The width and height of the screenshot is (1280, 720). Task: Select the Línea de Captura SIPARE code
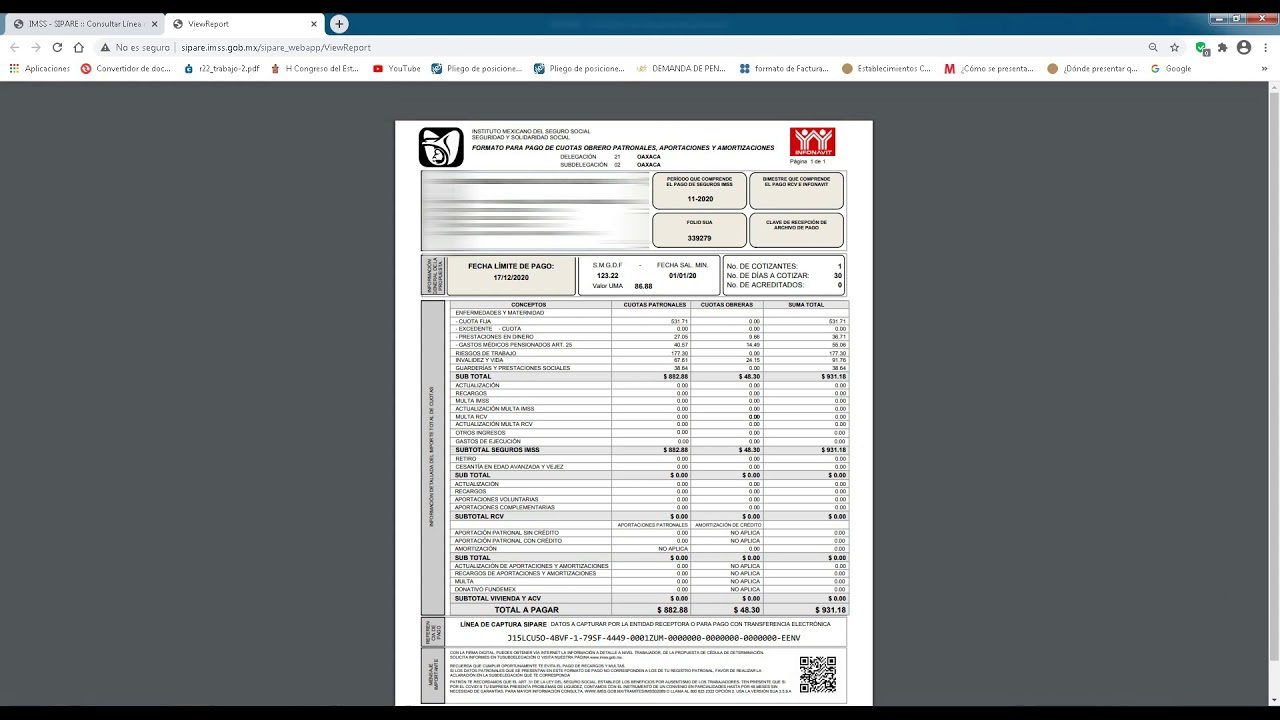653,638
